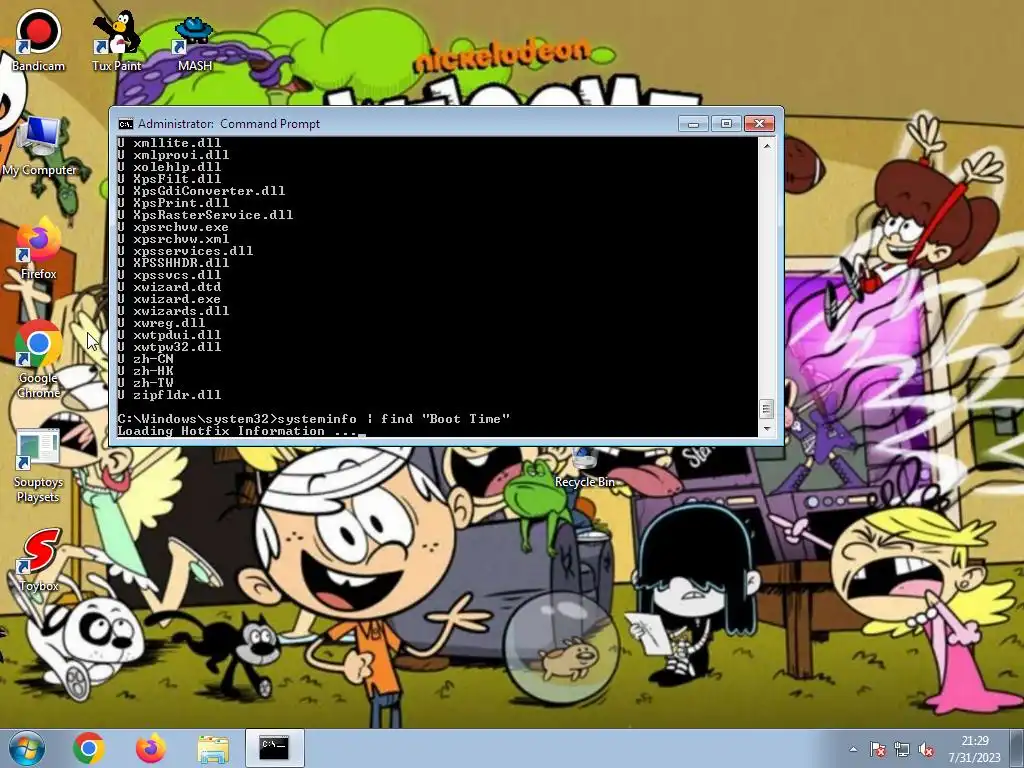
Task: Click the zh-CN line
Action: coord(146,359)
